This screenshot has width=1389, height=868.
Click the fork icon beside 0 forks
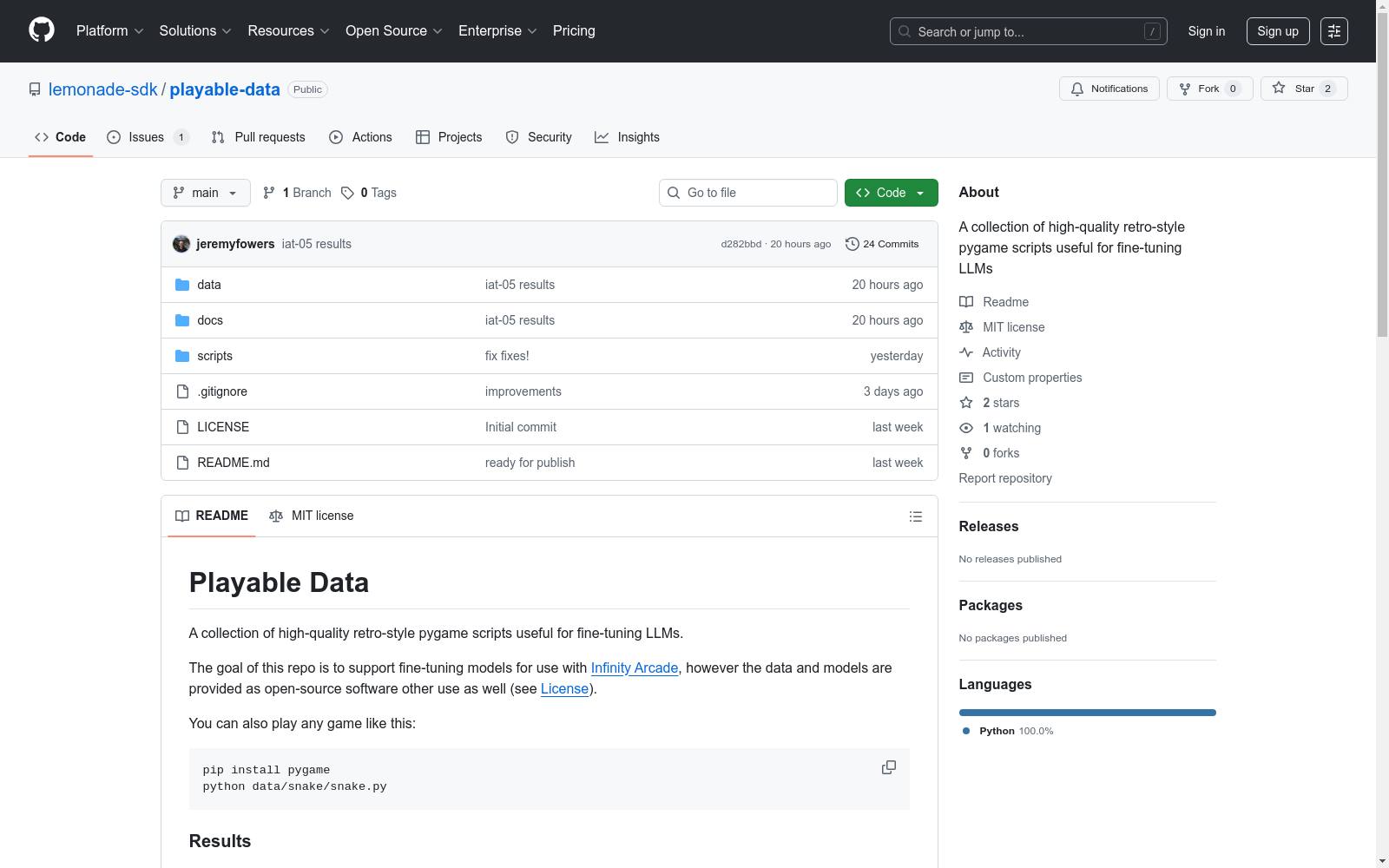point(966,453)
